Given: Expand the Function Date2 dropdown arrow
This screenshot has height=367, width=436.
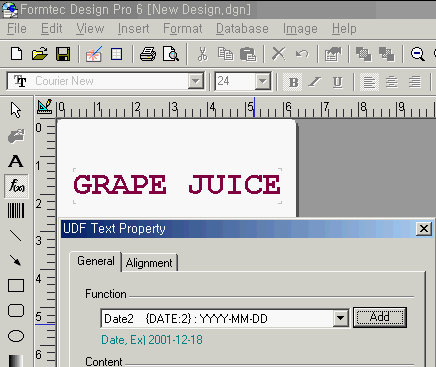Looking at the screenshot, I should 340,318.
